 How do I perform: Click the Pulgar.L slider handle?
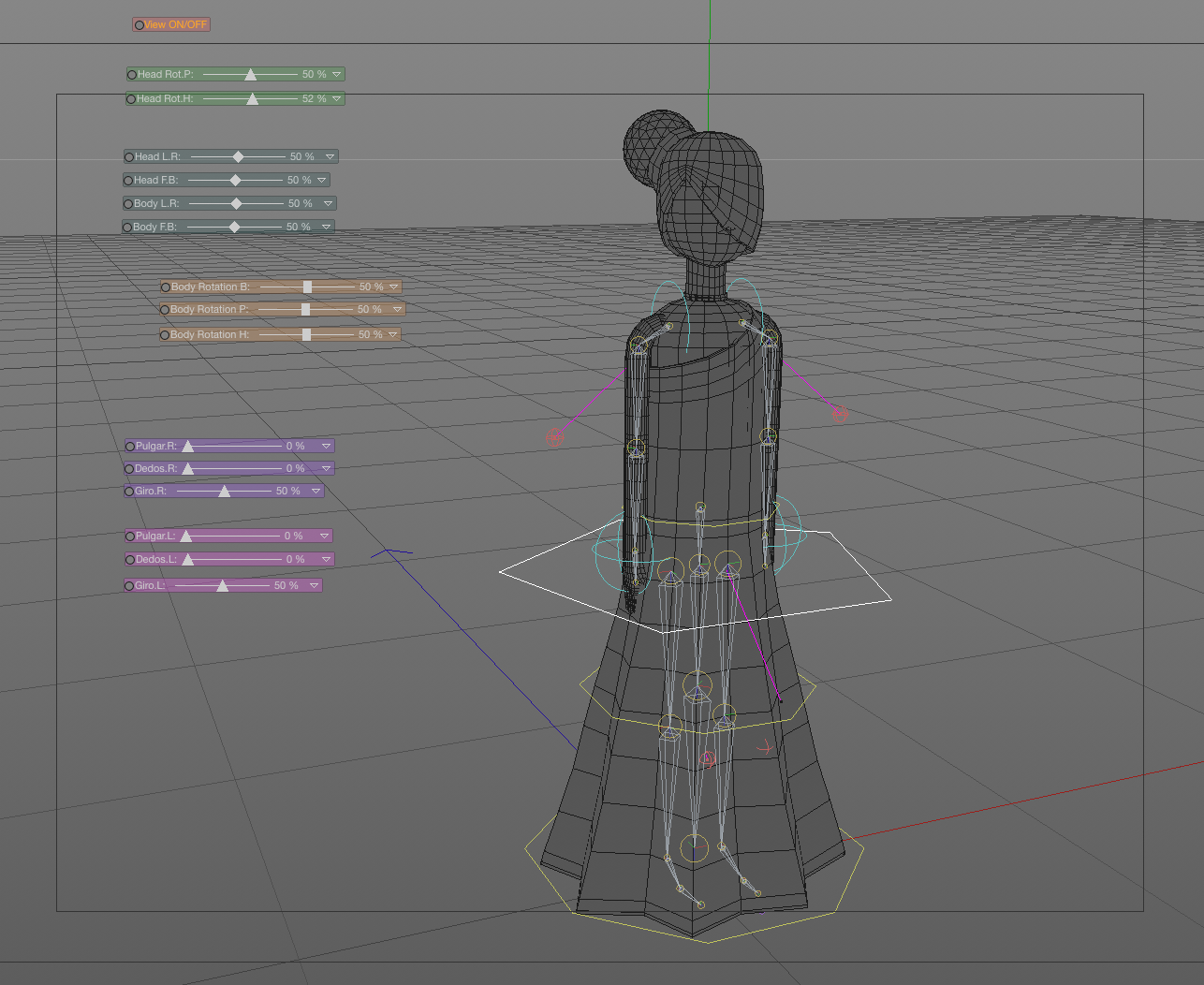click(x=186, y=536)
